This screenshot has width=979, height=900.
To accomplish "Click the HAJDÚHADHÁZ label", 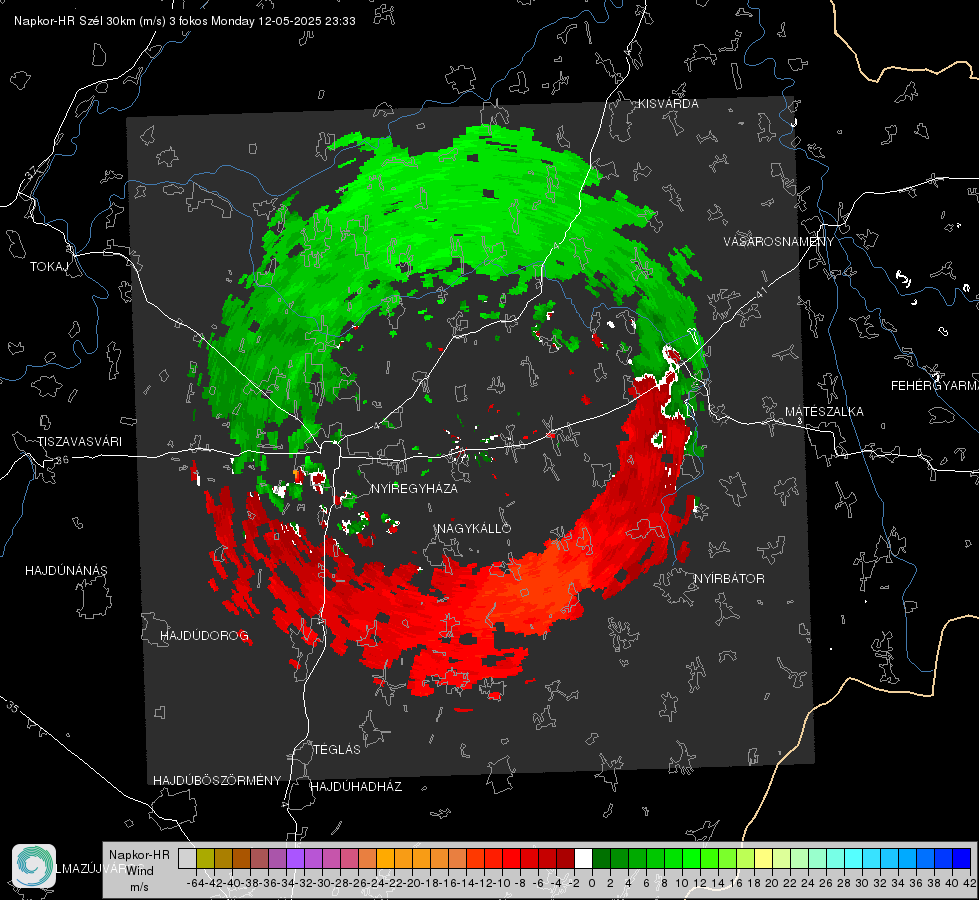I will pyautogui.click(x=356, y=787).
